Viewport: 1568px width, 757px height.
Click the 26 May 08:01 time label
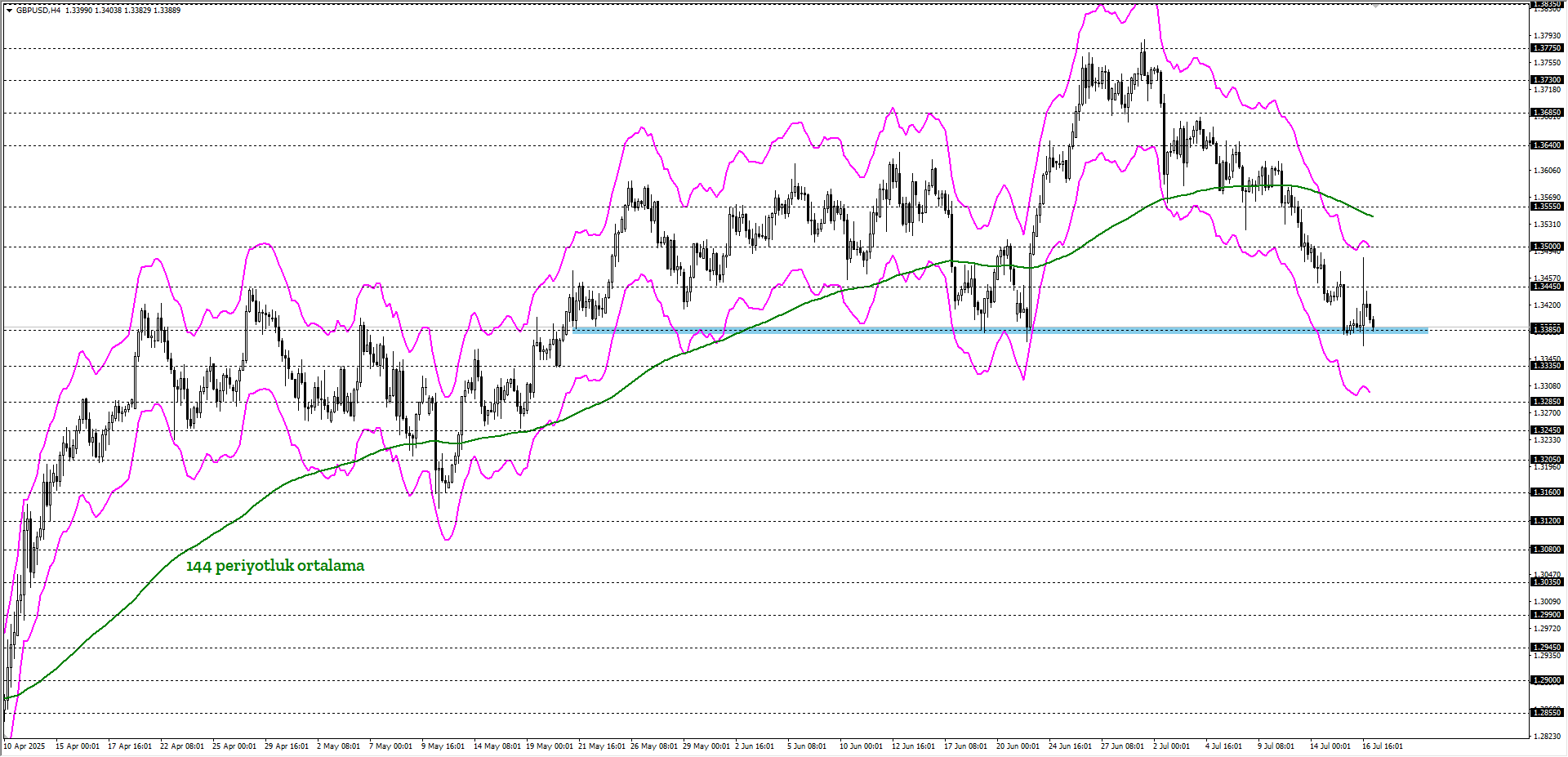654,746
